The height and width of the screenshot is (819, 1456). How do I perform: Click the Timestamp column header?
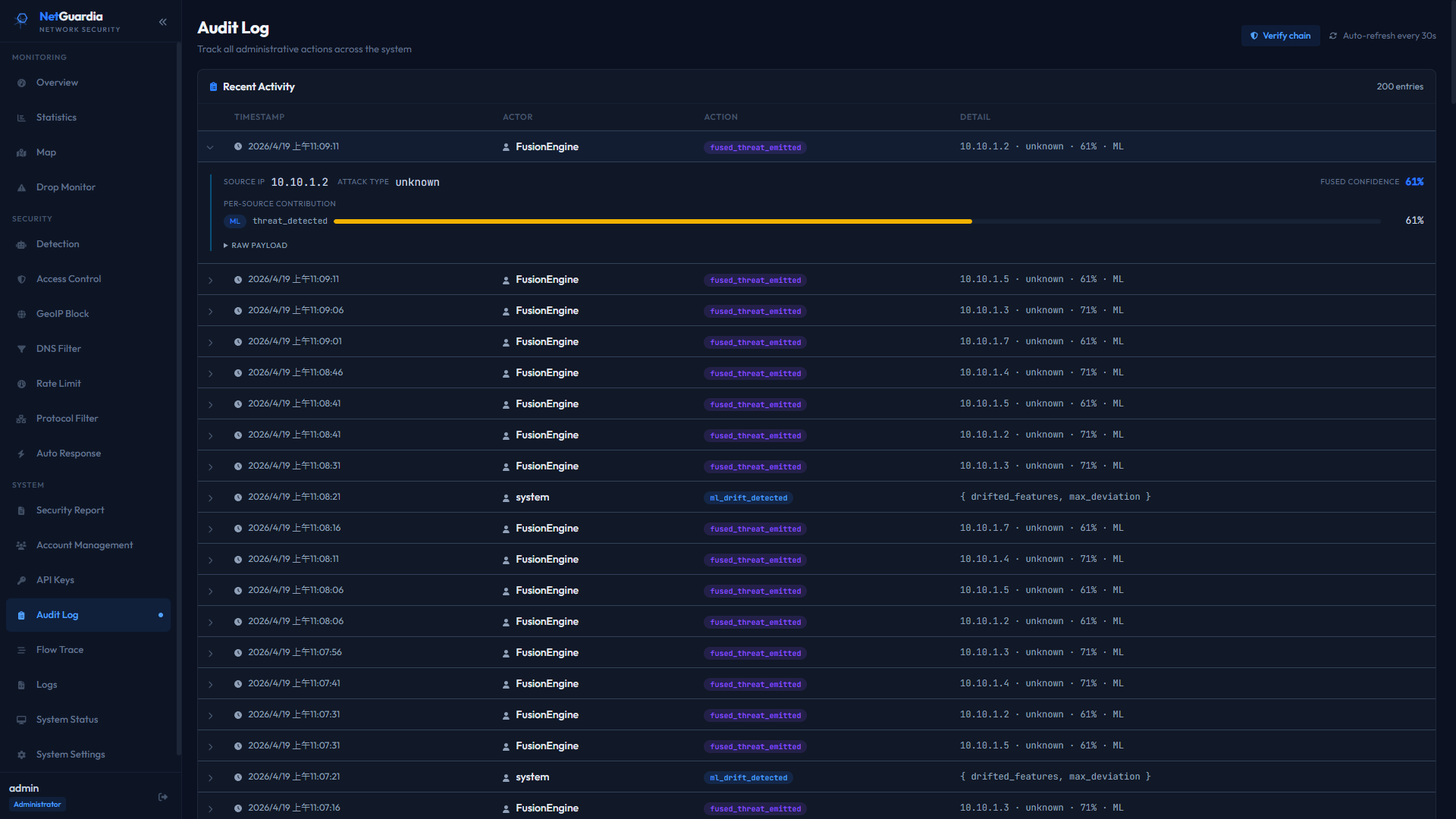tap(259, 117)
